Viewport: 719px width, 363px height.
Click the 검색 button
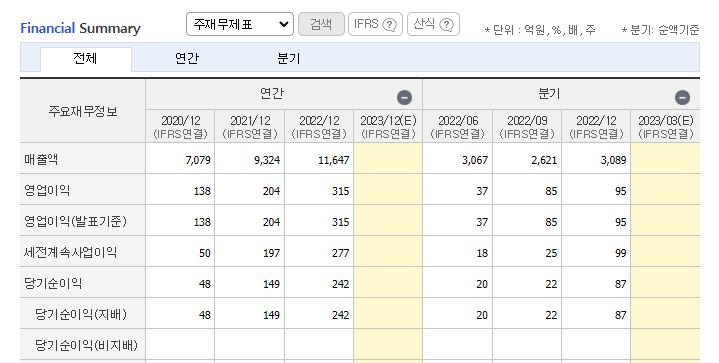point(321,24)
